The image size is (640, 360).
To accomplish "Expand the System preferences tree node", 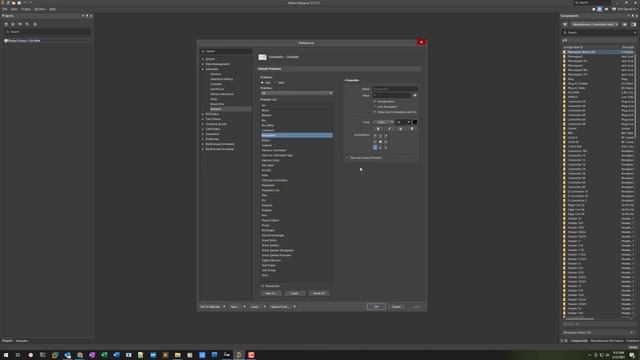I will [x=203, y=59].
